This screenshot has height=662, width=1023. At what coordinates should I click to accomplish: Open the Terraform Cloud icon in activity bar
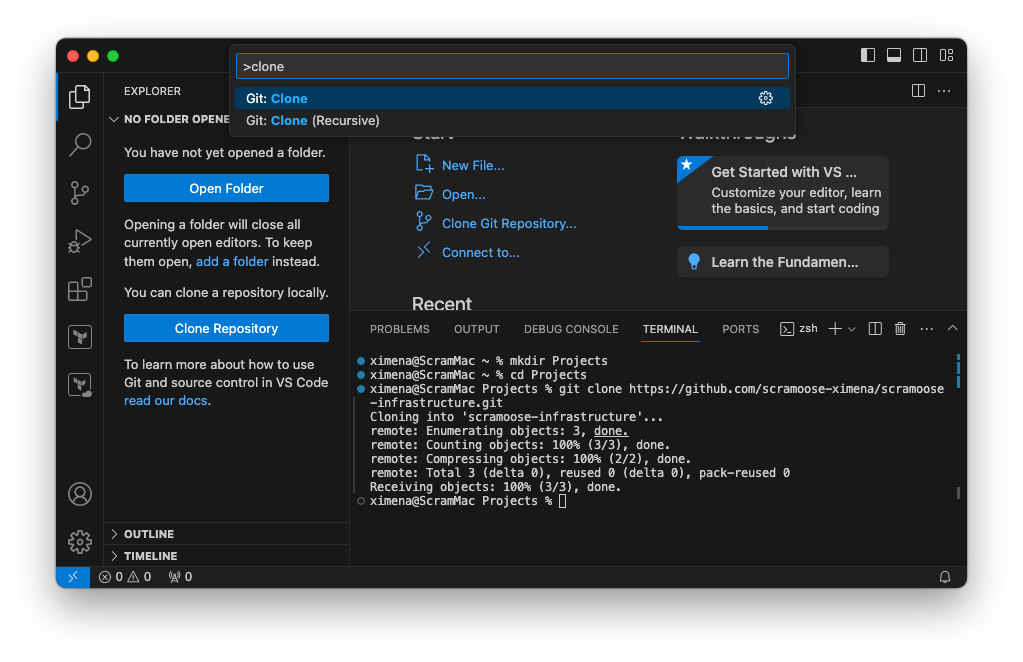[80, 385]
